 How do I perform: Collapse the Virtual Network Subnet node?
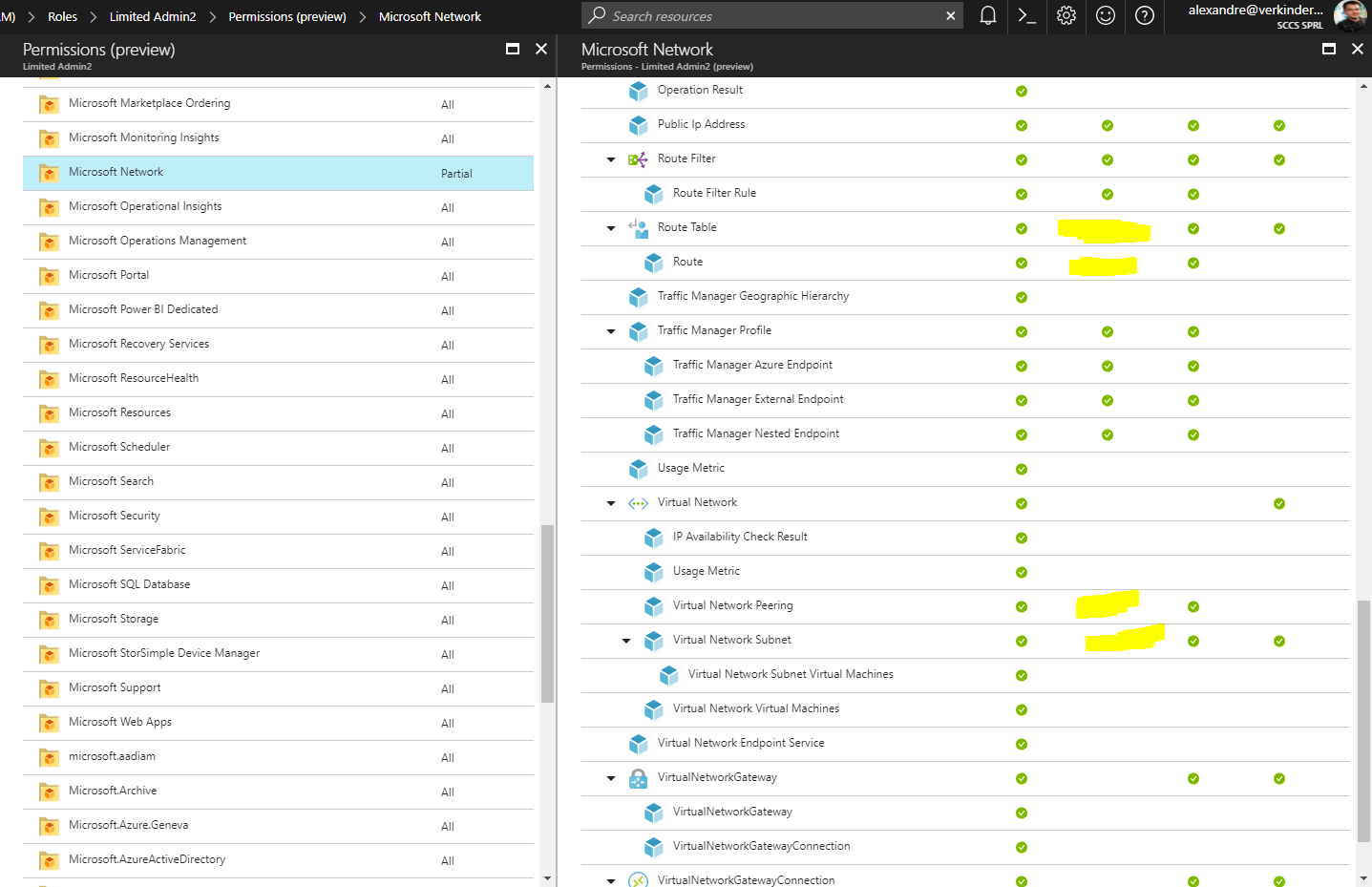pyautogui.click(x=626, y=640)
